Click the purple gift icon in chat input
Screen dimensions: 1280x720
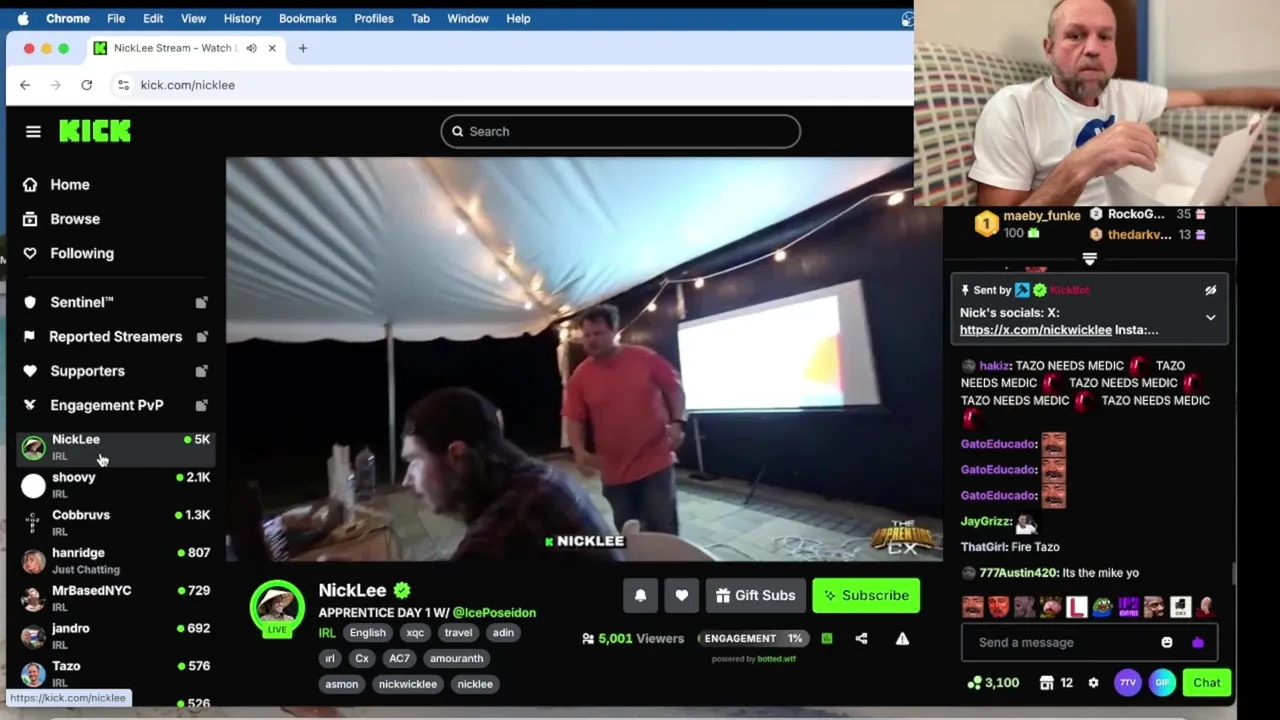click(x=1198, y=642)
